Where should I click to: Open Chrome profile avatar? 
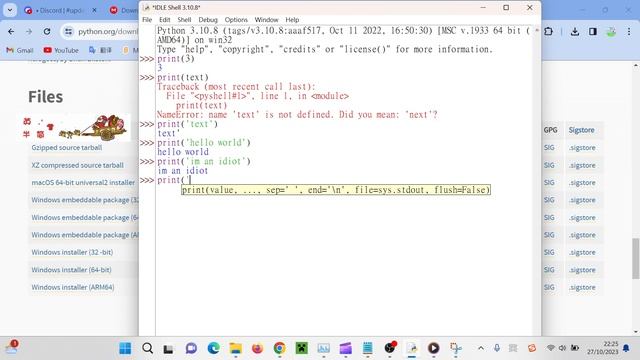(611, 31)
